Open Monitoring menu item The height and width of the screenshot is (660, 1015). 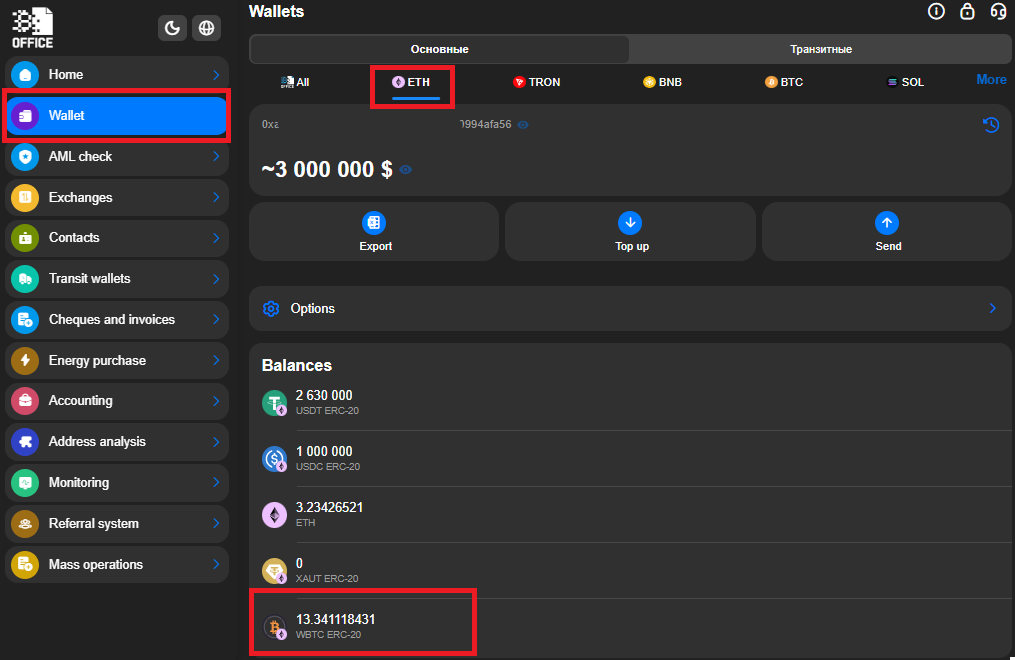pos(117,483)
